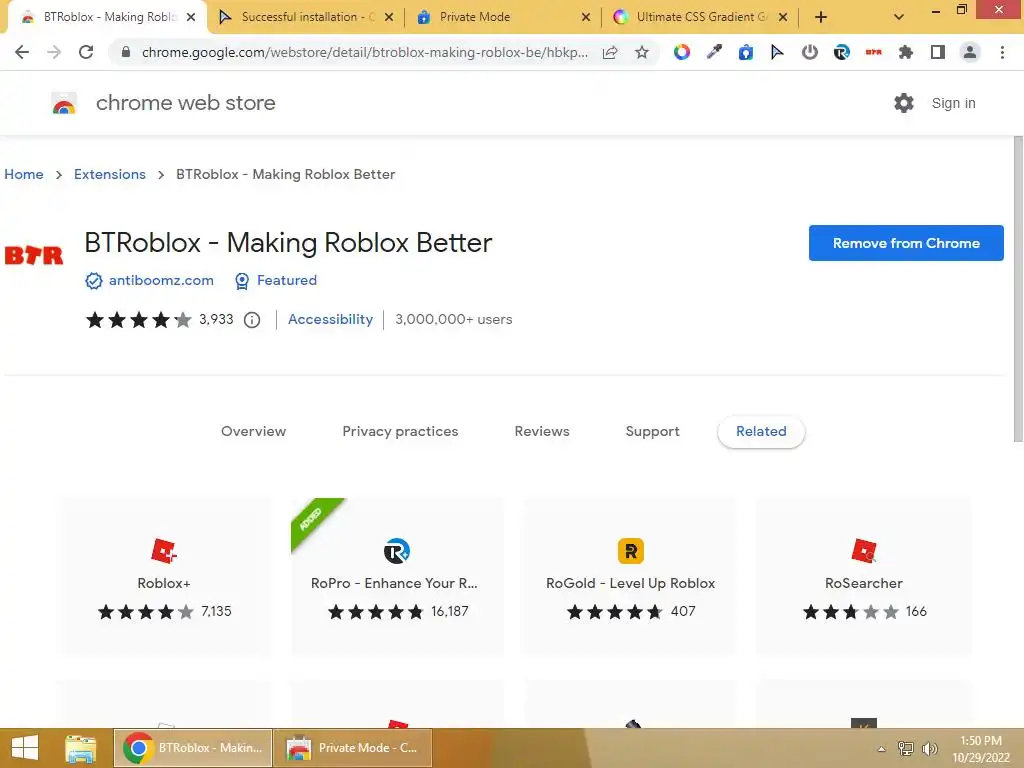Image resolution: width=1024 pixels, height=768 pixels.
Task: Expand the tab search dropdown arrow
Action: (x=899, y=18)
